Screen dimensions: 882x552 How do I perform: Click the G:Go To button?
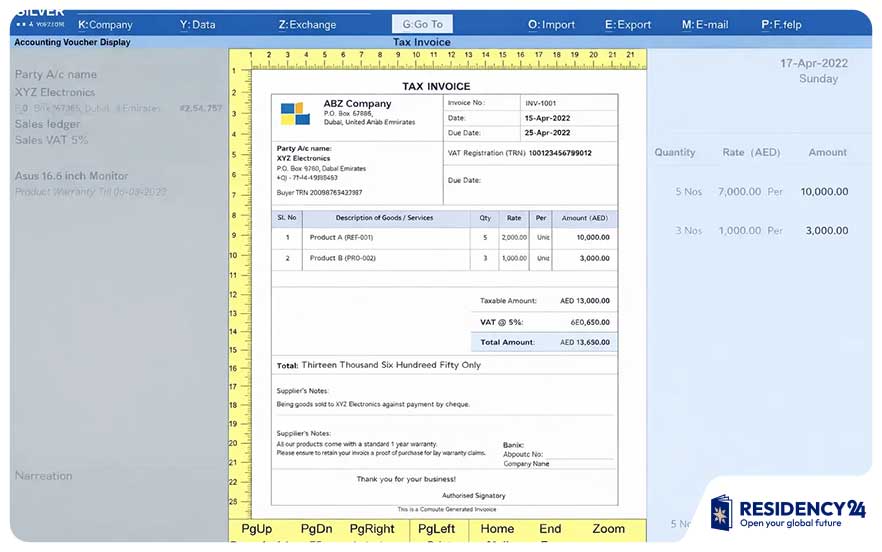[x=422, y=24]
